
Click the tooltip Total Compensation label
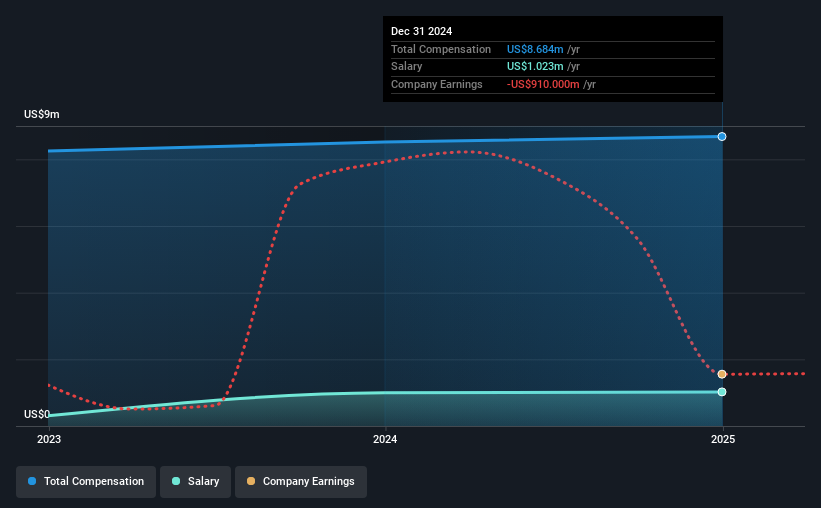441,49
